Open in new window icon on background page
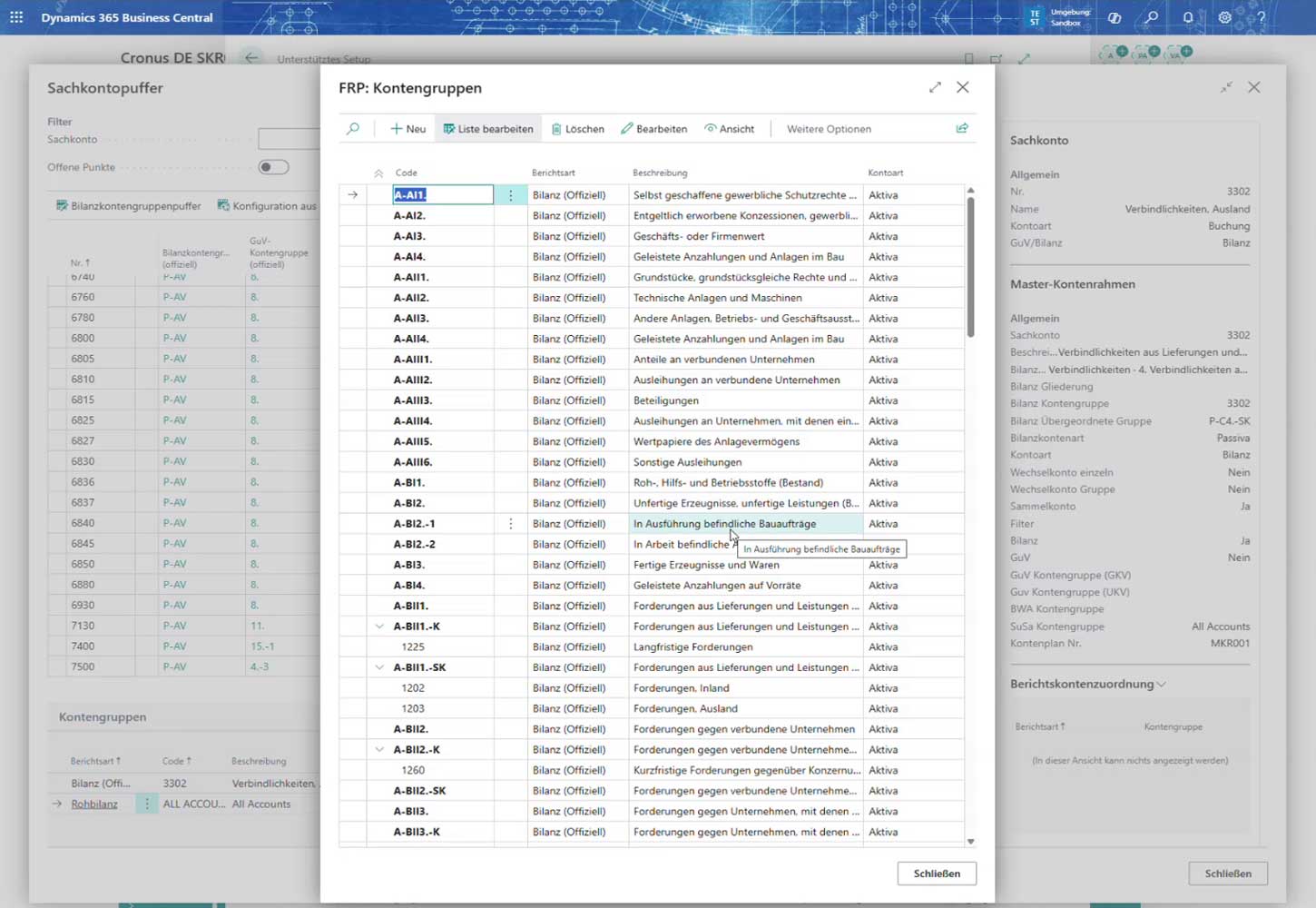The width and height of the screenshot is (1316, 908). pos(996,58)
